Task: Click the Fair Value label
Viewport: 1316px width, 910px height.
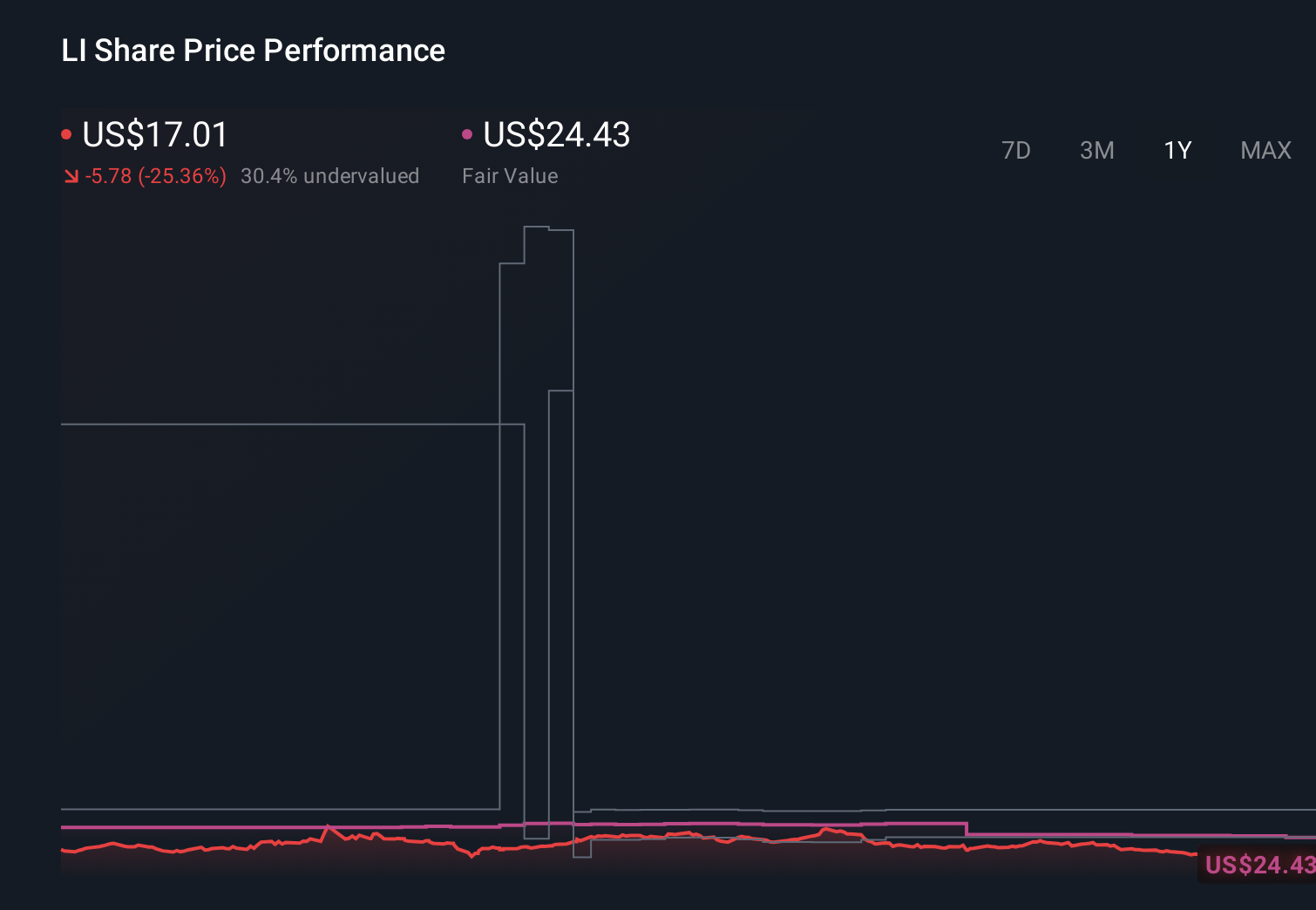Action: click(x=510, y=176)
